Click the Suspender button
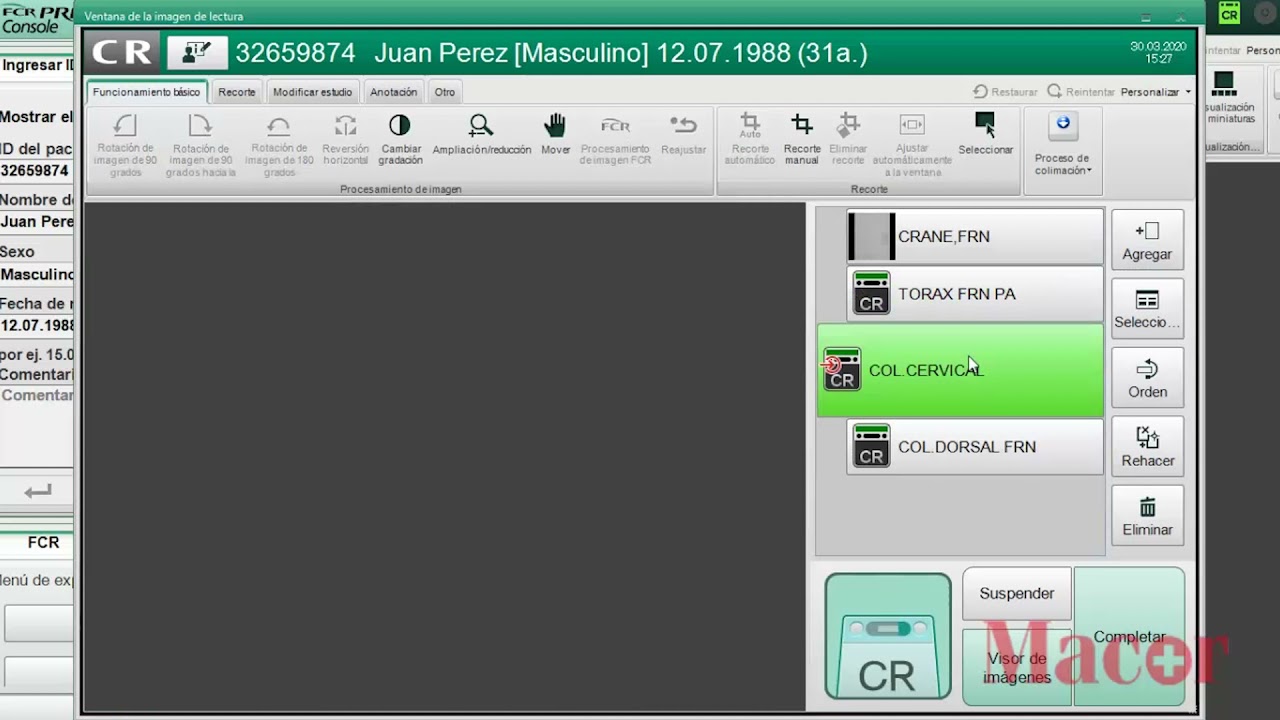The image size is (1280, 720). (x=1017, y=594)
